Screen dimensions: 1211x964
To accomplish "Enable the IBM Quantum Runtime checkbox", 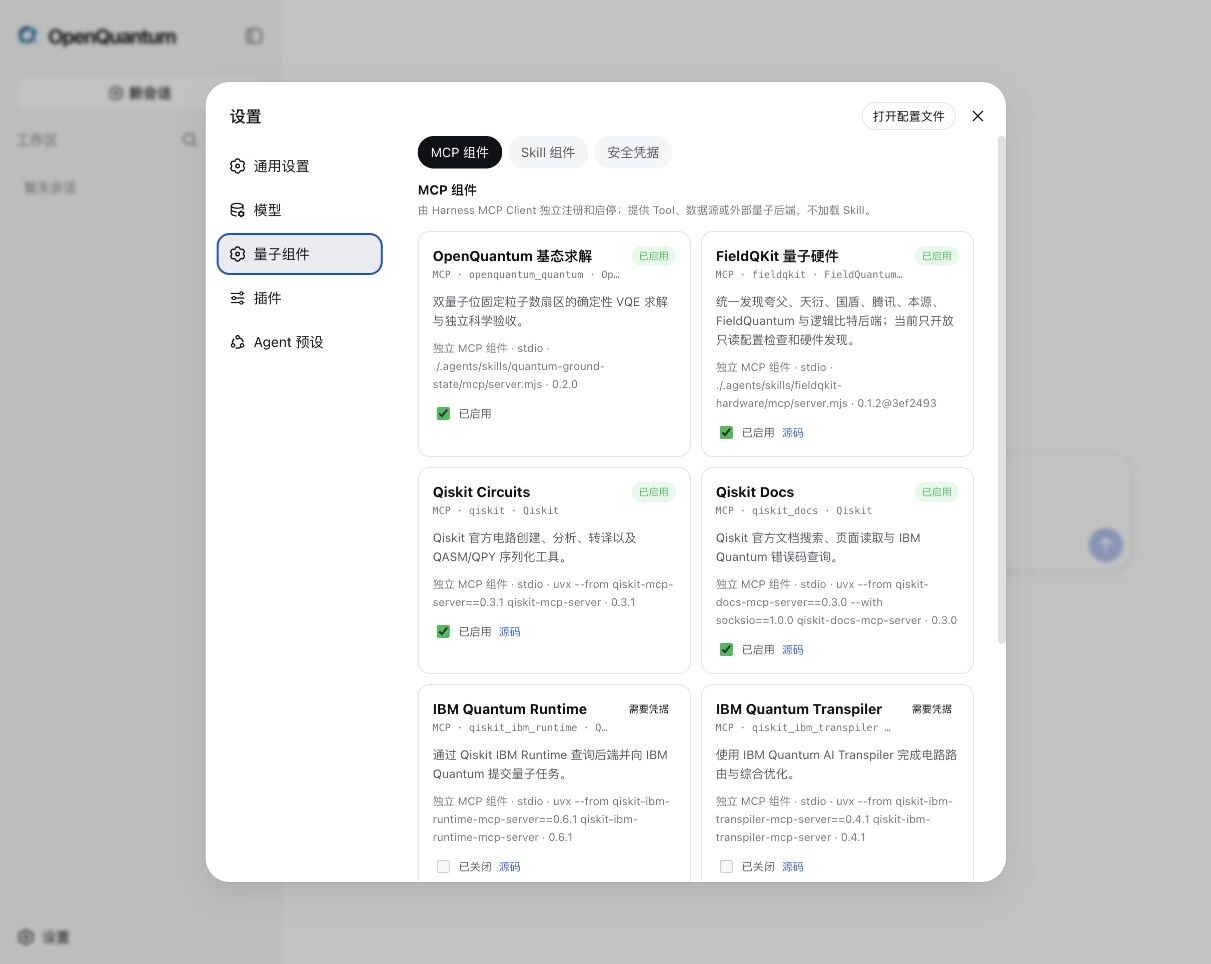I will tap(443, 866).
